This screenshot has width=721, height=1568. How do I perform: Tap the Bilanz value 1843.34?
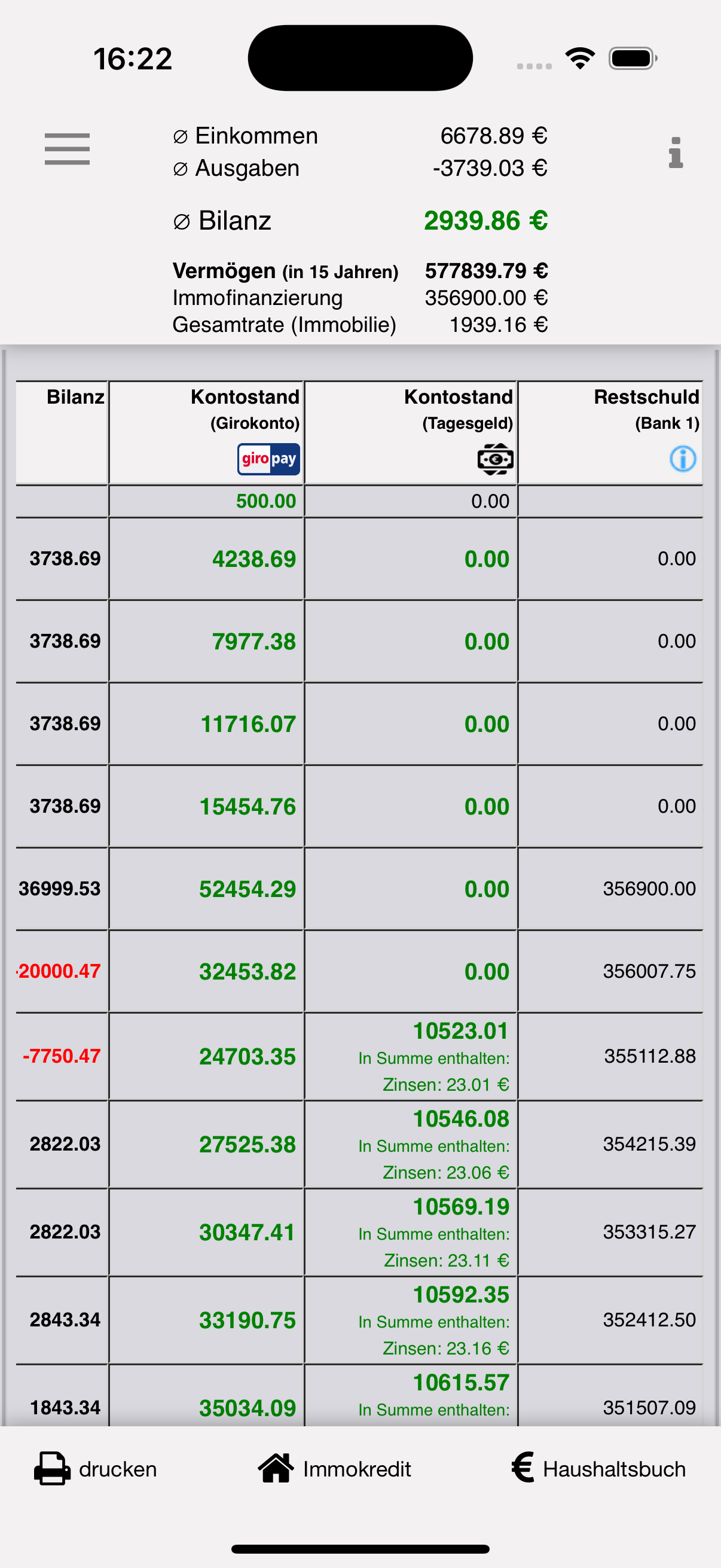click(65, 1407)
